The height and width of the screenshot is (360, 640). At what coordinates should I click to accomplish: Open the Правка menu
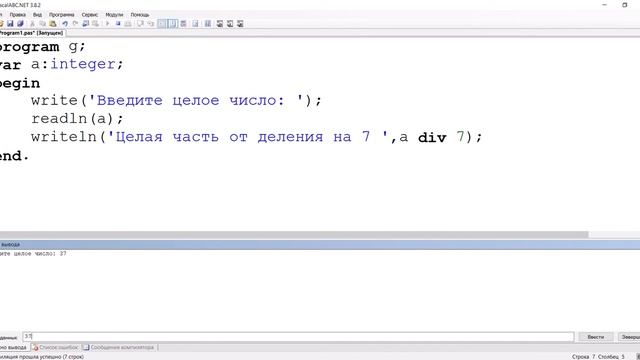18,15
